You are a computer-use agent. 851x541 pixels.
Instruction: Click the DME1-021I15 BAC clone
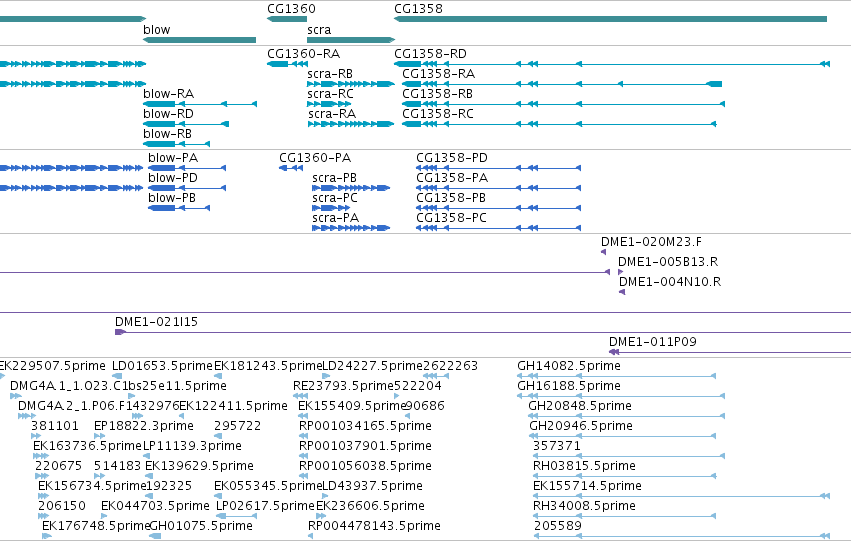coord(483,333)
